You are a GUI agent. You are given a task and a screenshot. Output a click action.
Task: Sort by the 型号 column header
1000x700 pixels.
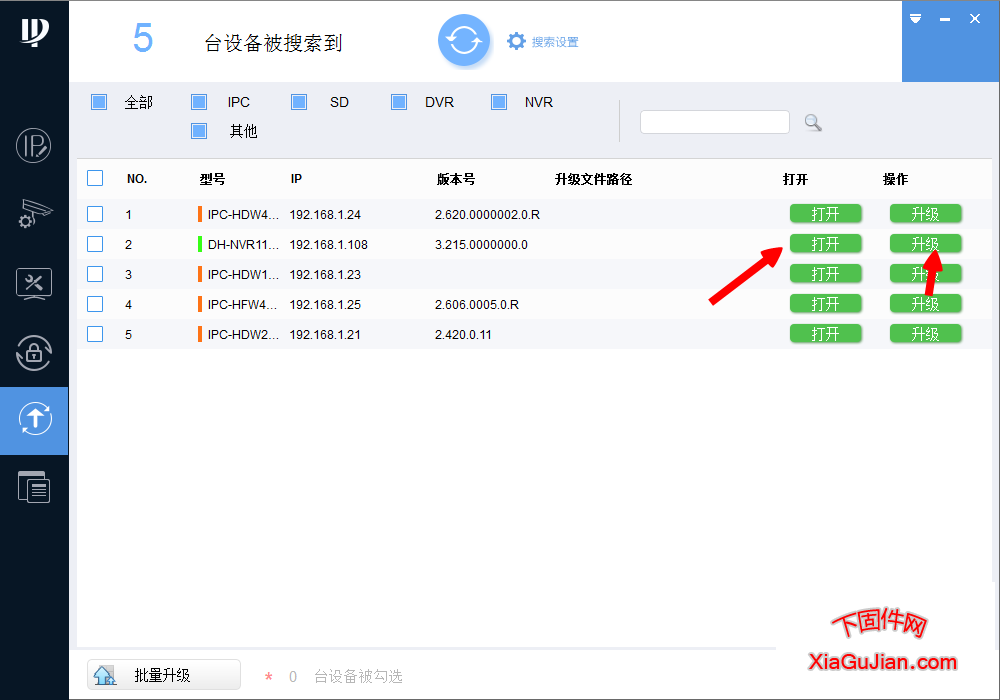(212, 179)
